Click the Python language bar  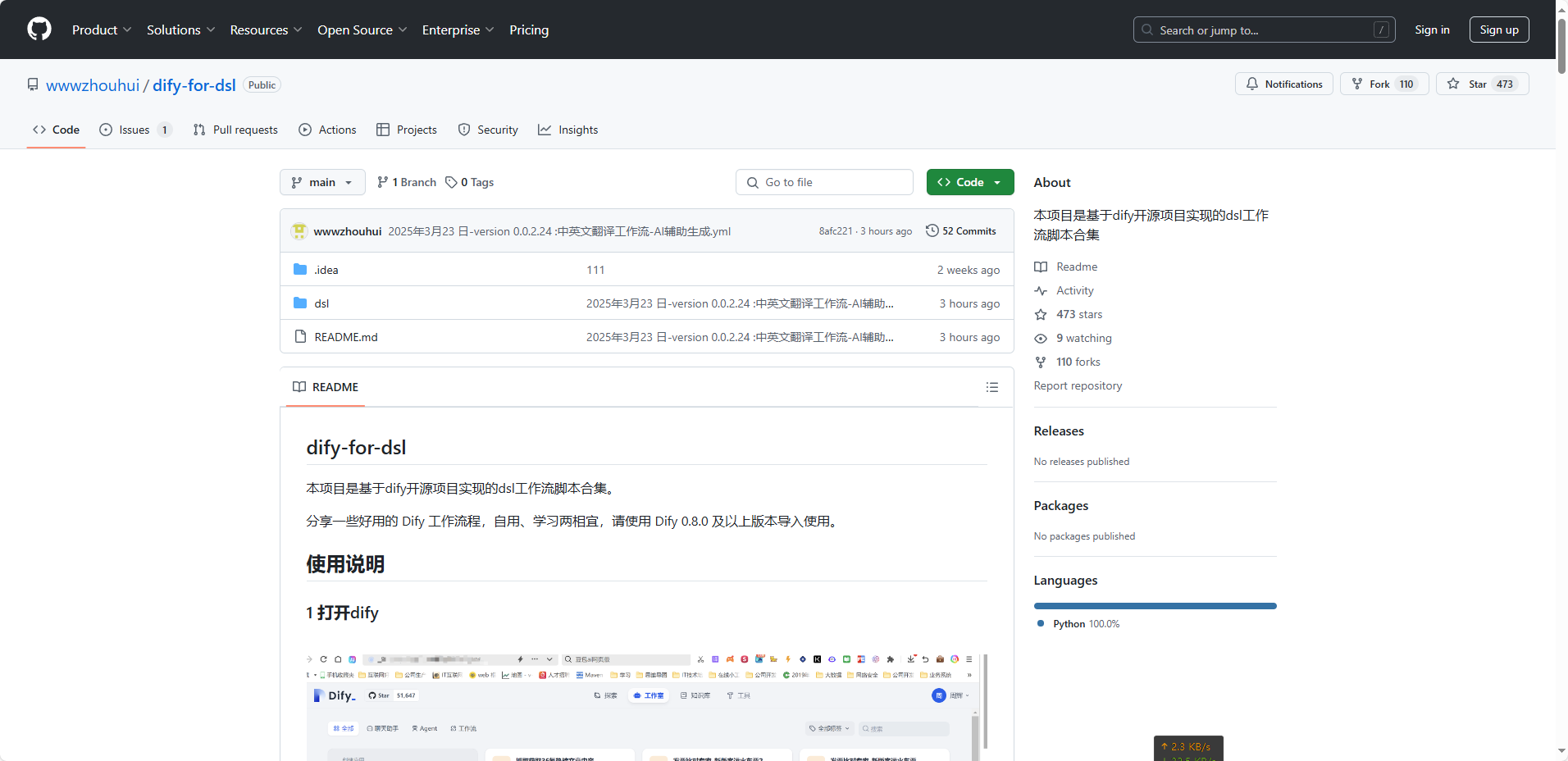1155,606
